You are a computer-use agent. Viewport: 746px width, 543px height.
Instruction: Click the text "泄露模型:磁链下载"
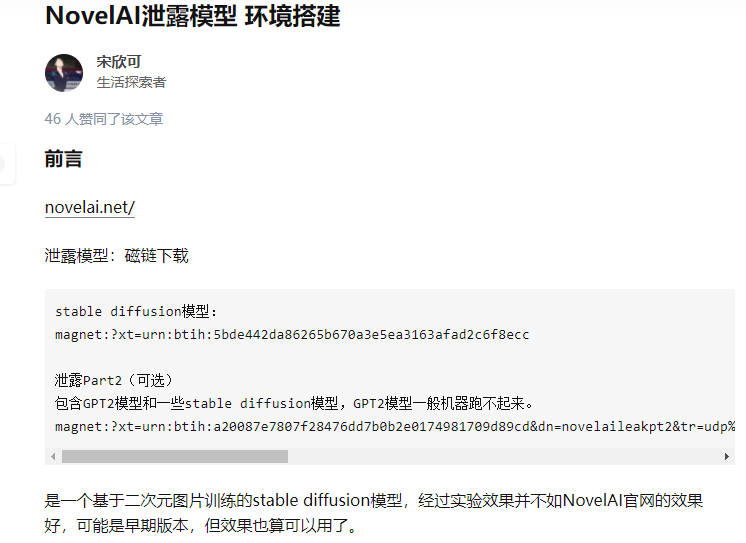click(117, 256)
